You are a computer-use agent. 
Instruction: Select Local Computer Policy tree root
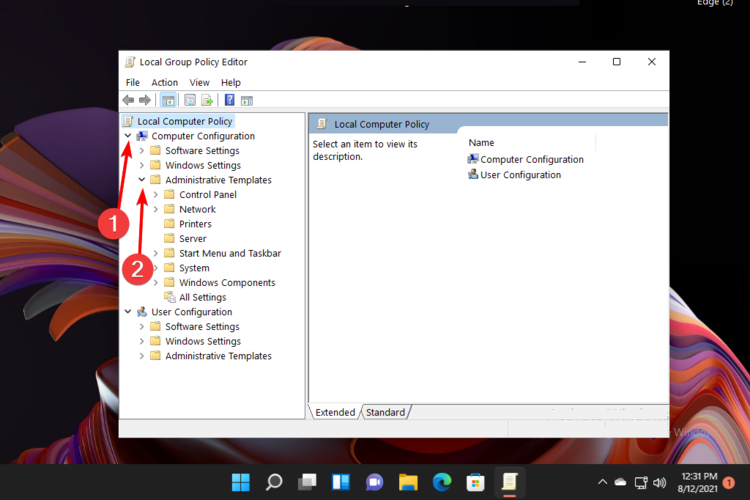[185, 121]
